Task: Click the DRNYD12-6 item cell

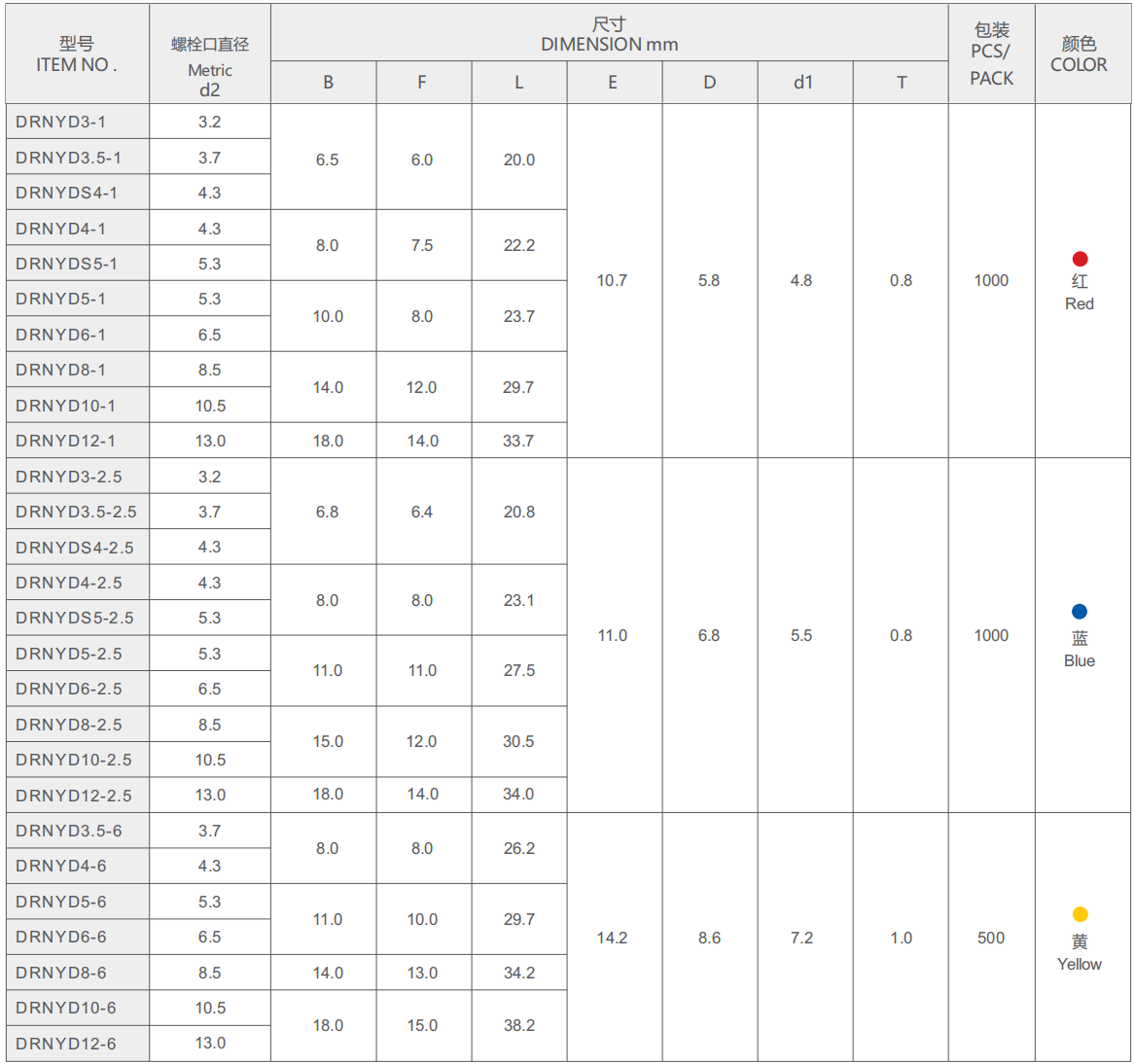Action: 66,1044
